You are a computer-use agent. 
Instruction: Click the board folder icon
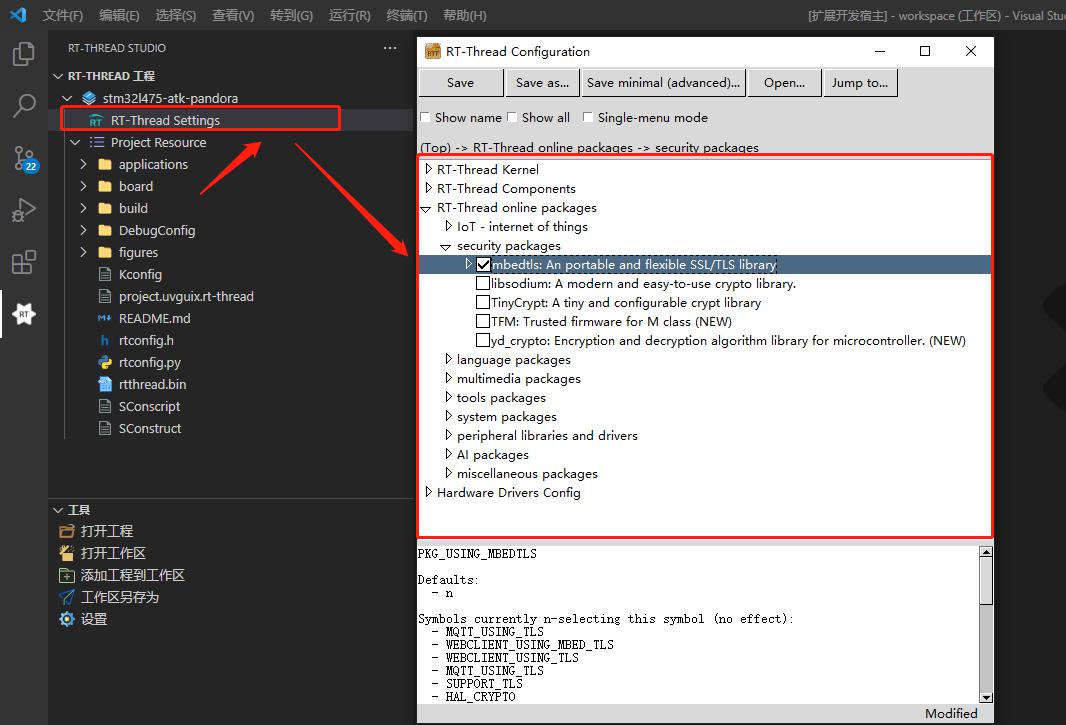tap(105, 186)
